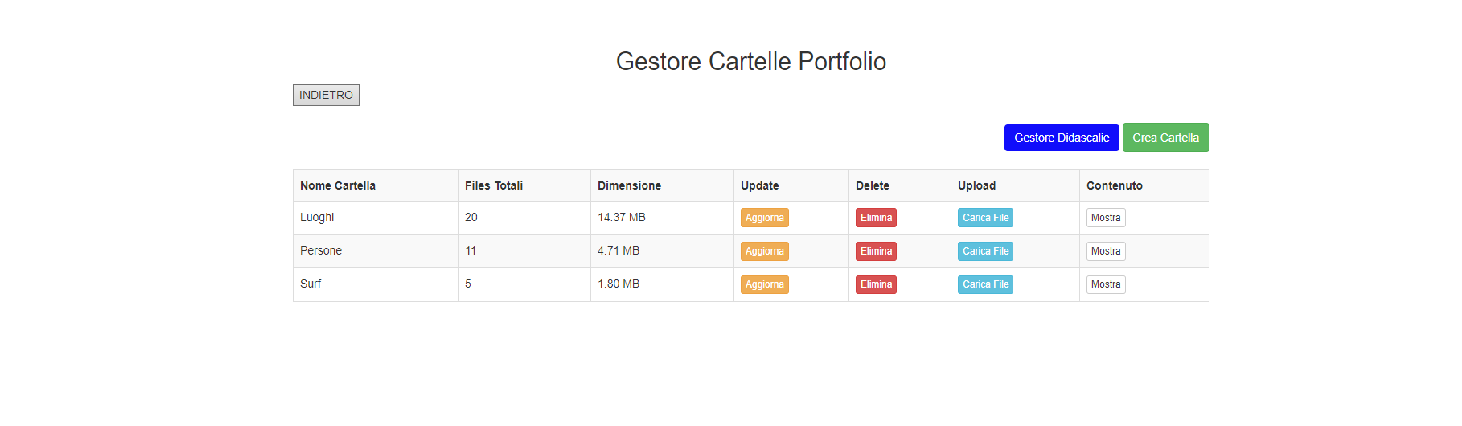Update the Luoghi folder with Aggiorna

pos(765,218)
